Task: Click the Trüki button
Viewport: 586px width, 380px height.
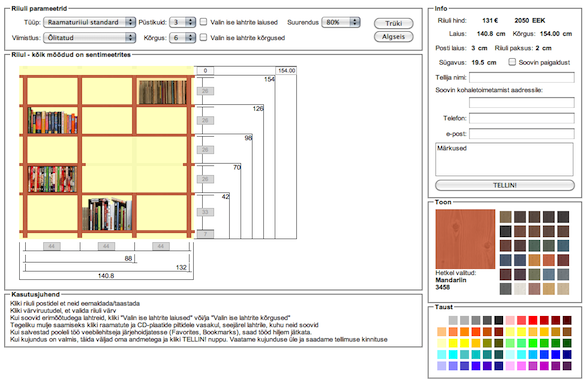Action: point(394,23)
